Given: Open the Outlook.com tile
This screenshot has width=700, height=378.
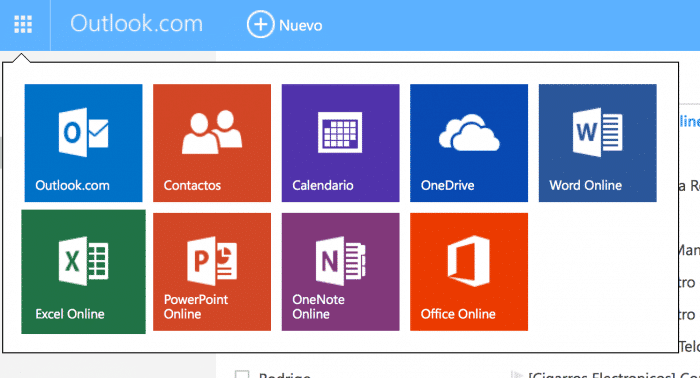Looking at the screenshot, I should pyautogui.click(x=83, y=143).
